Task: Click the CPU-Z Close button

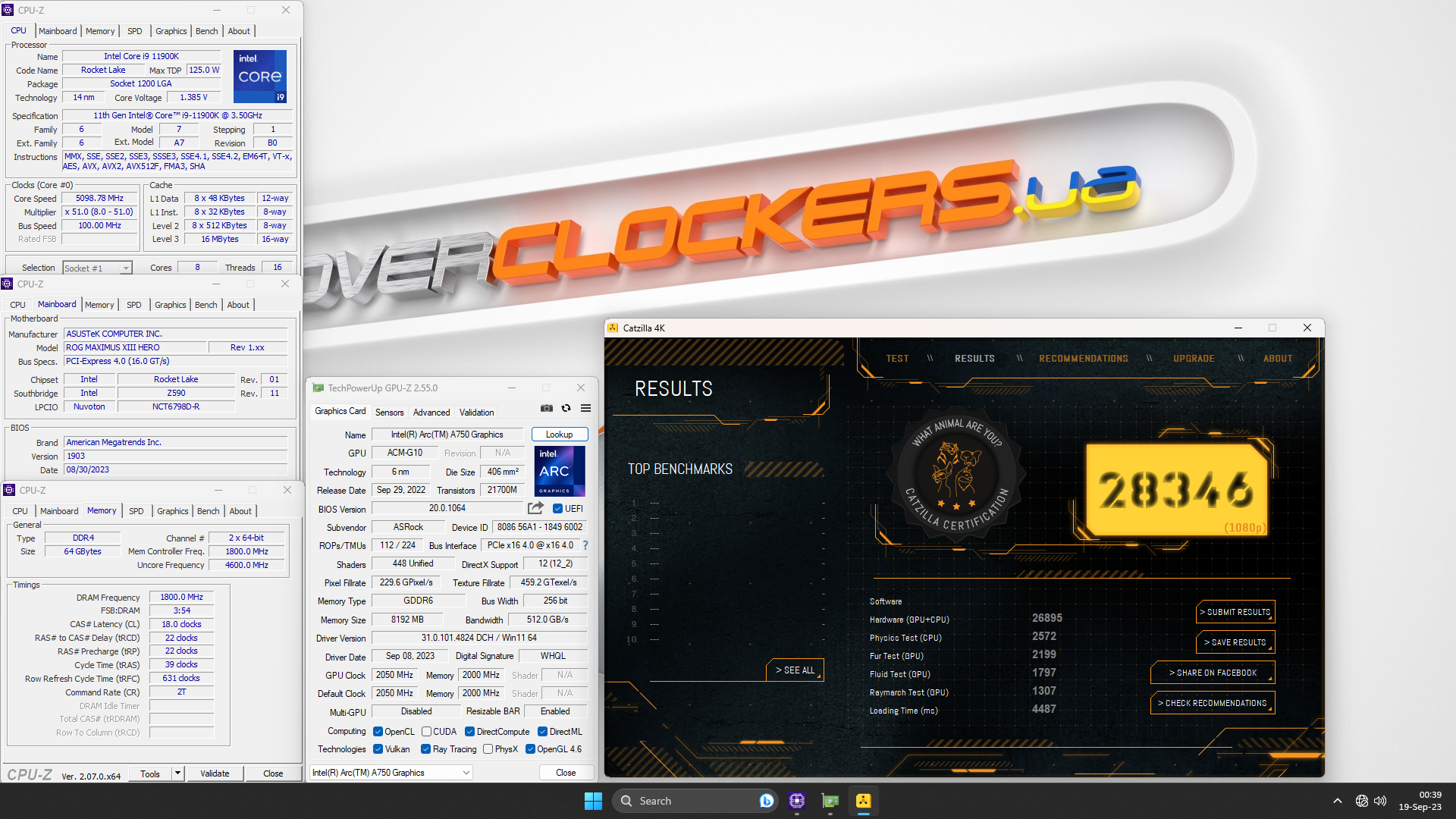Action: tap(273, 773)
